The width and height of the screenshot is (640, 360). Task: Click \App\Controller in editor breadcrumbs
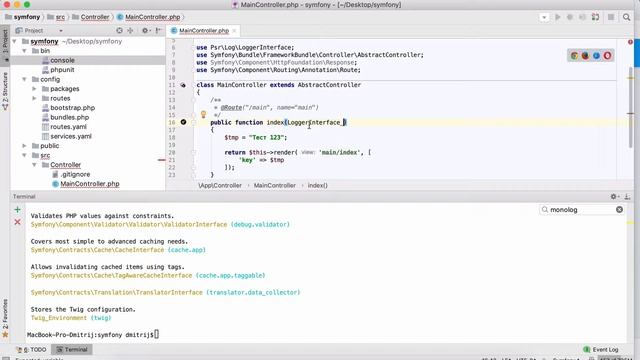tap(220, 185)
